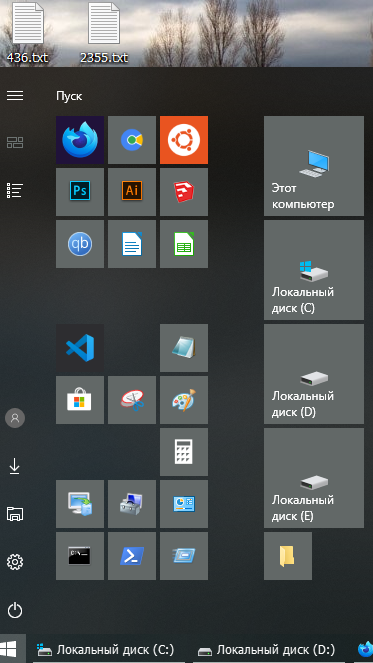Open the Control Panel tile

click(x=184, y=504)
